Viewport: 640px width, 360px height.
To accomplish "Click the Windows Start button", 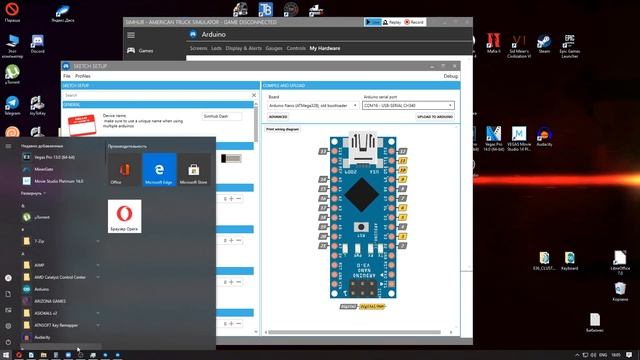I will click(x=6, y=355).
